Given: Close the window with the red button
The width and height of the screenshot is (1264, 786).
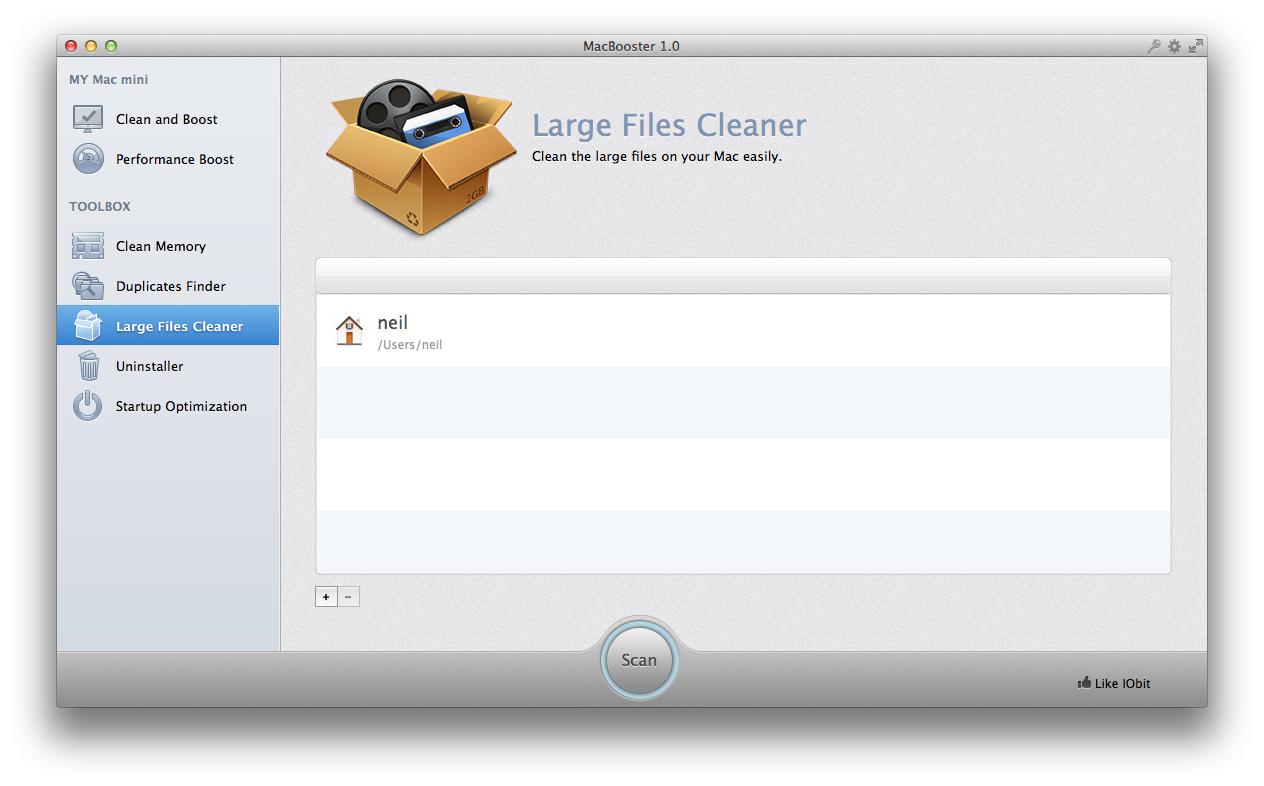Looking at the screenshot, I should (71, 46).
